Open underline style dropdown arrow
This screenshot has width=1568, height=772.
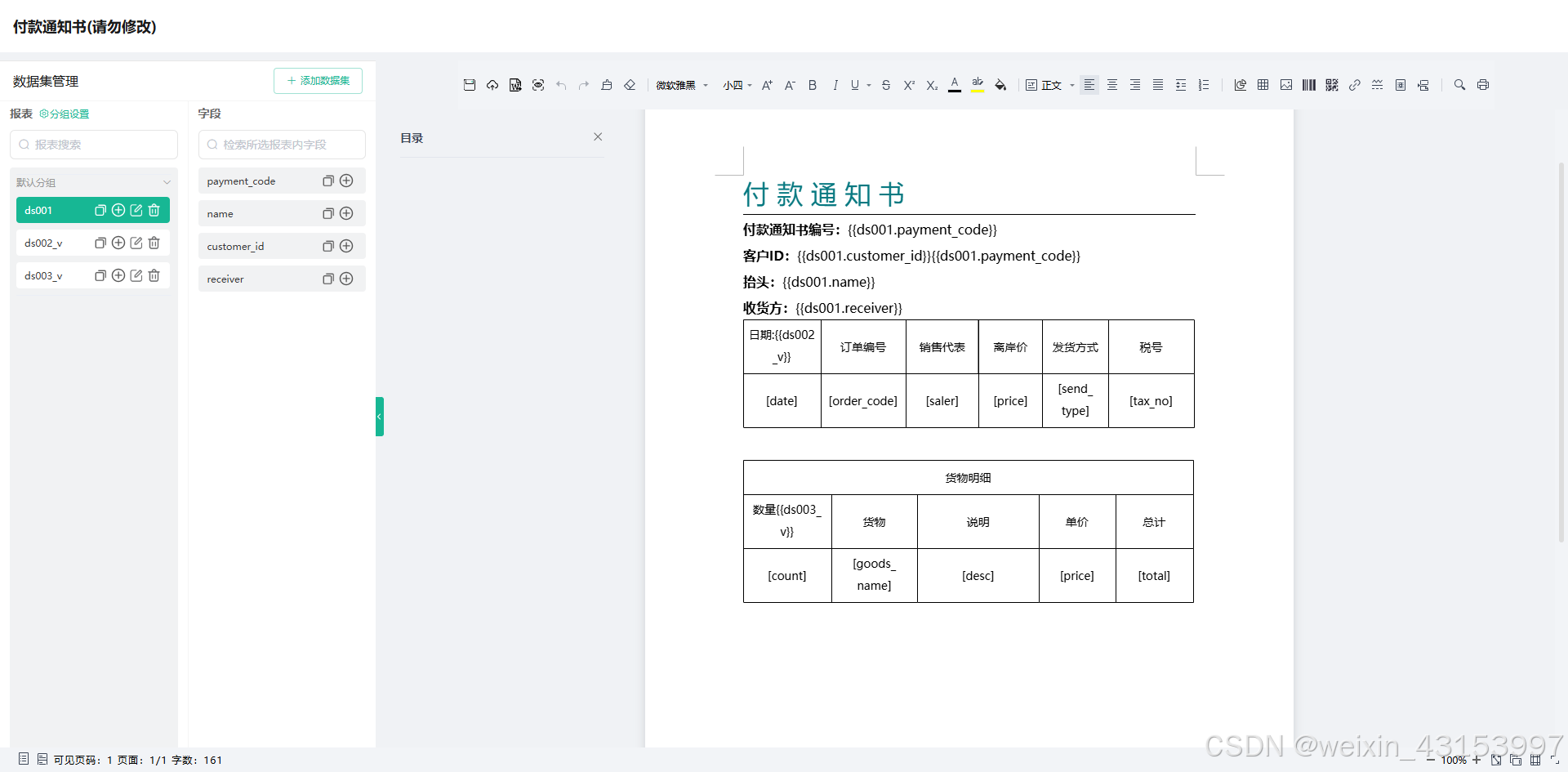869,85
